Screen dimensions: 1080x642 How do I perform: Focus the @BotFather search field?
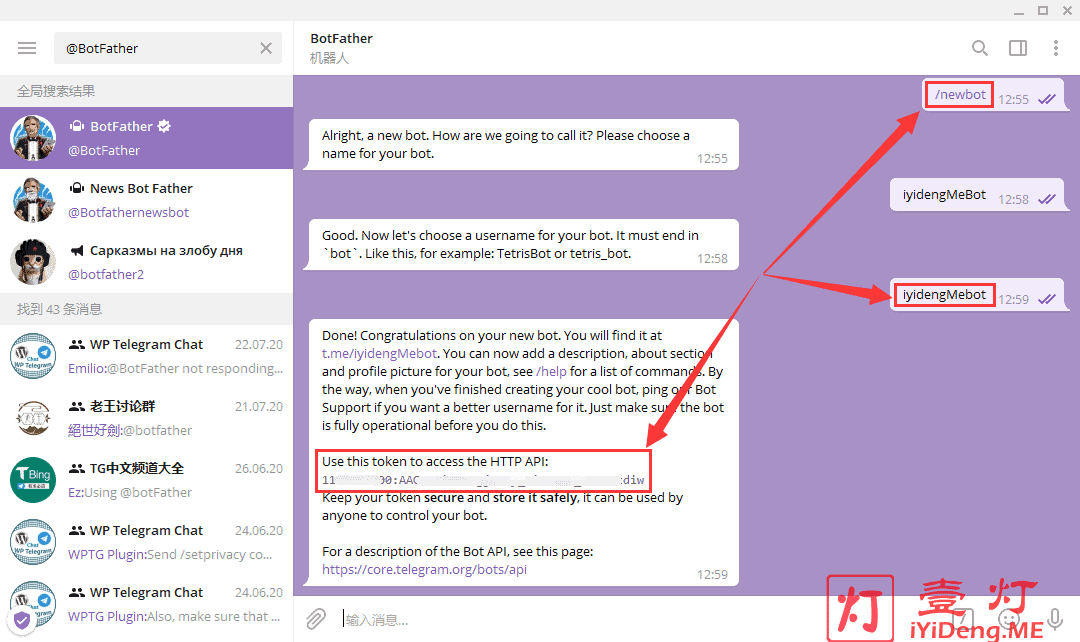(x=168, y=48)
